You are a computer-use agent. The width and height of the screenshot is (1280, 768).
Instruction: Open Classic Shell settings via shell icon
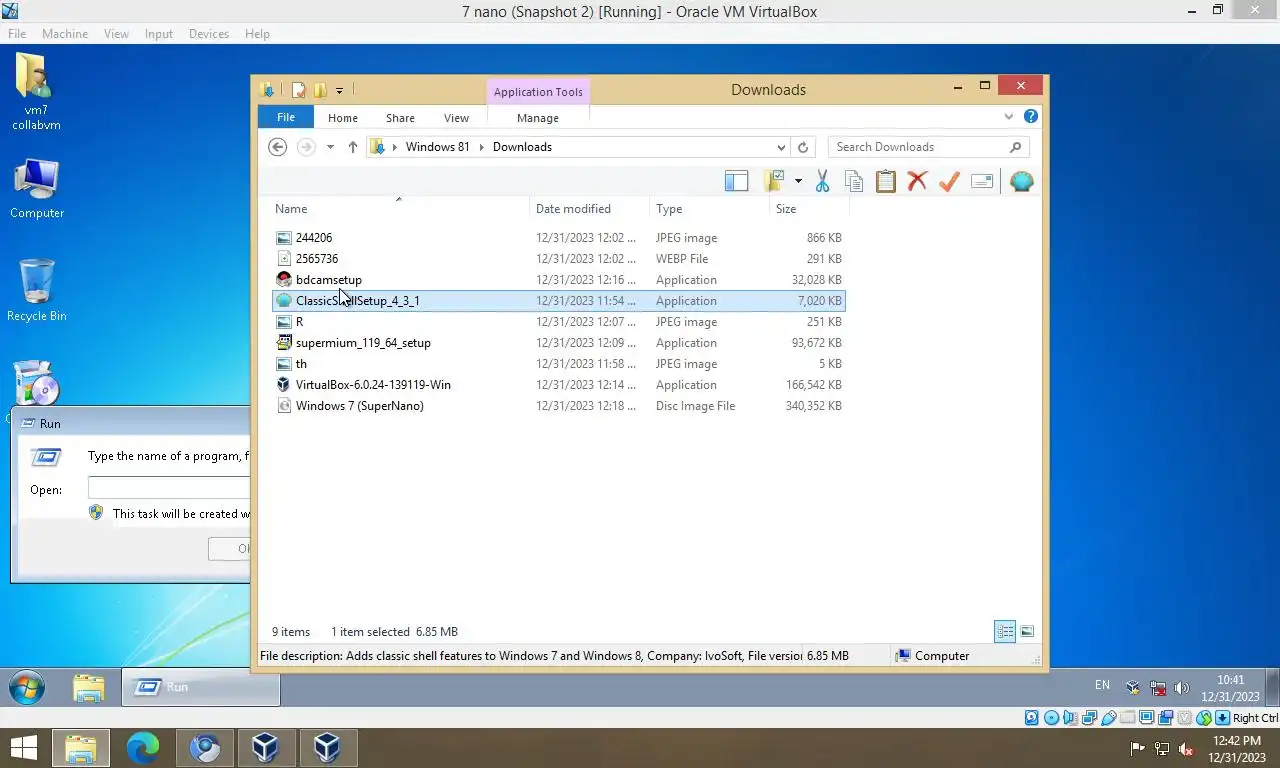click(x=1021, y=181)
